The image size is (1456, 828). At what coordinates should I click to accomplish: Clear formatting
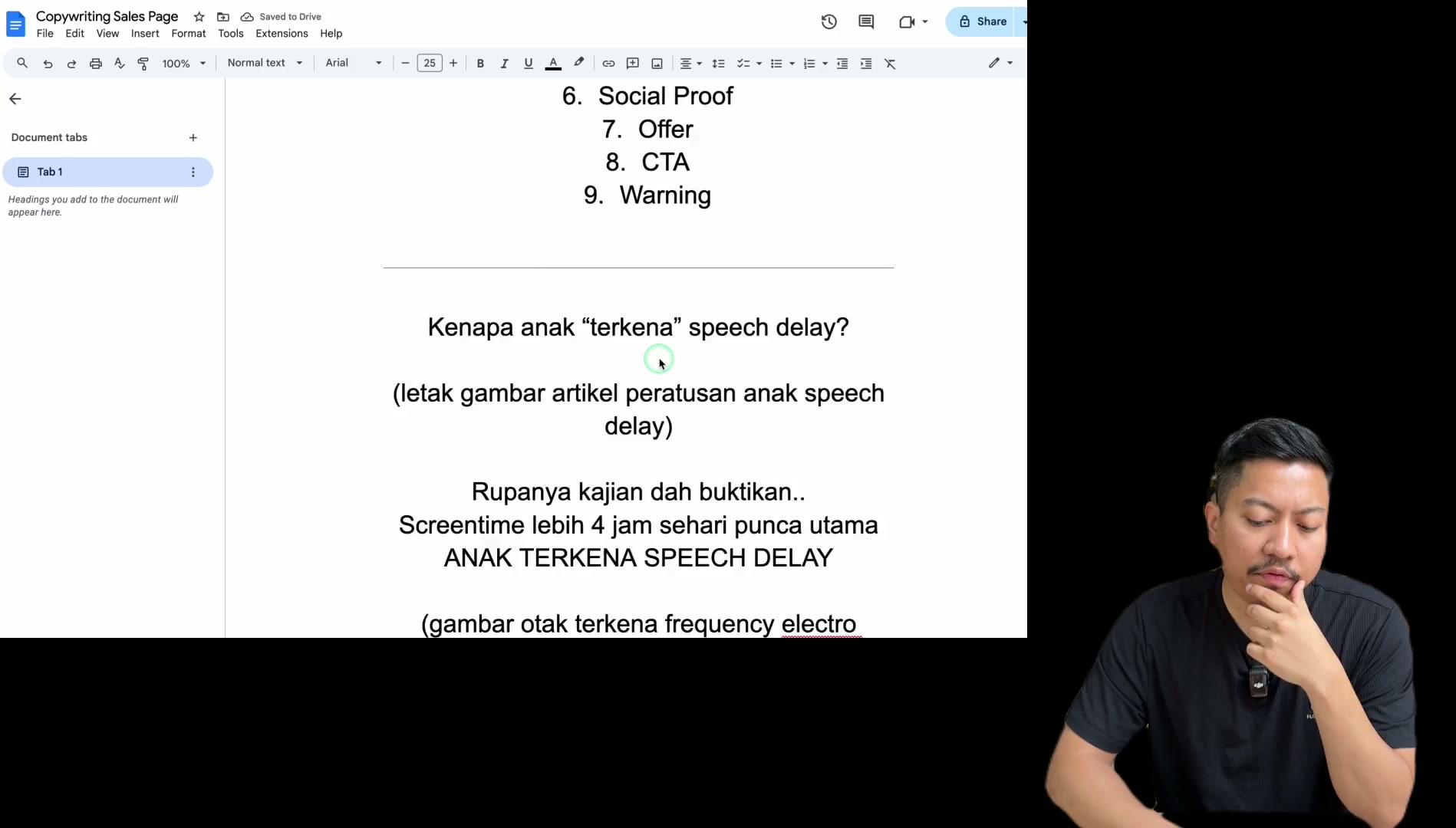(890, 64)
